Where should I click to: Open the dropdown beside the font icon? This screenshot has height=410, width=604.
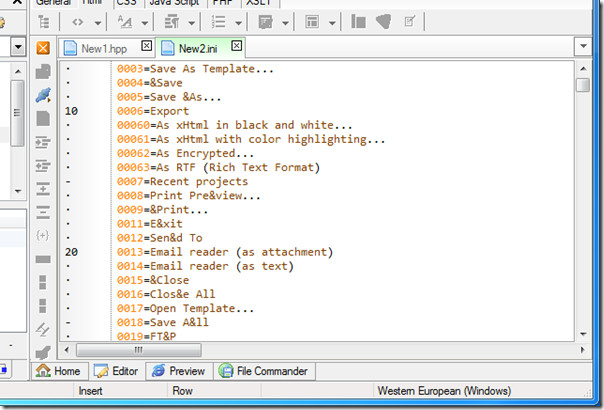pos(145,23)
